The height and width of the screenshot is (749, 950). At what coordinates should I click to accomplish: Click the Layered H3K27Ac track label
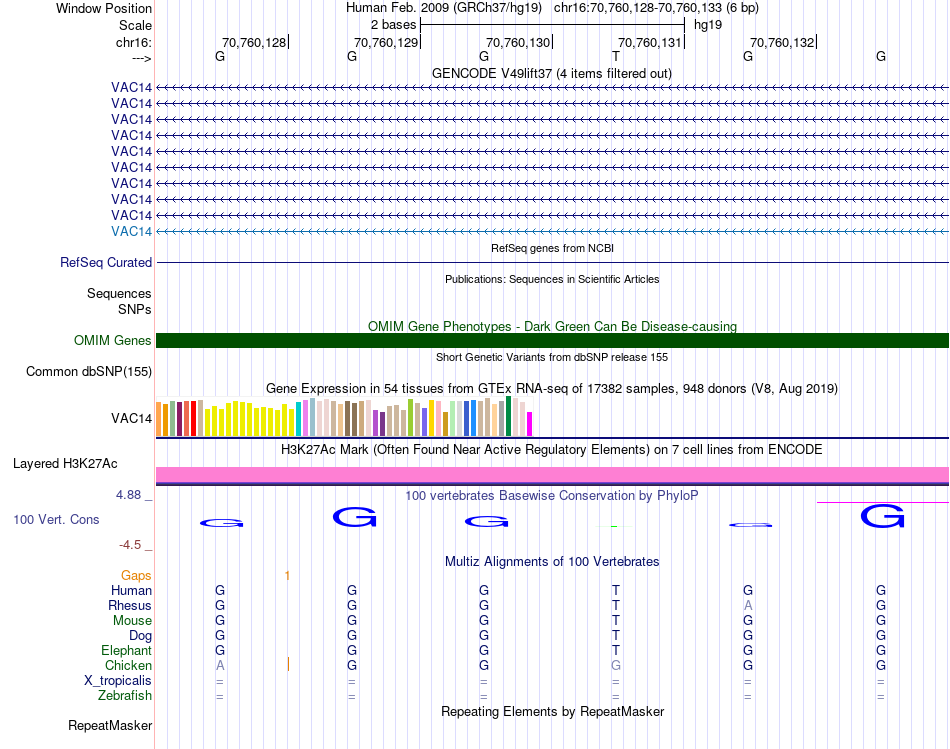[65, 464]
